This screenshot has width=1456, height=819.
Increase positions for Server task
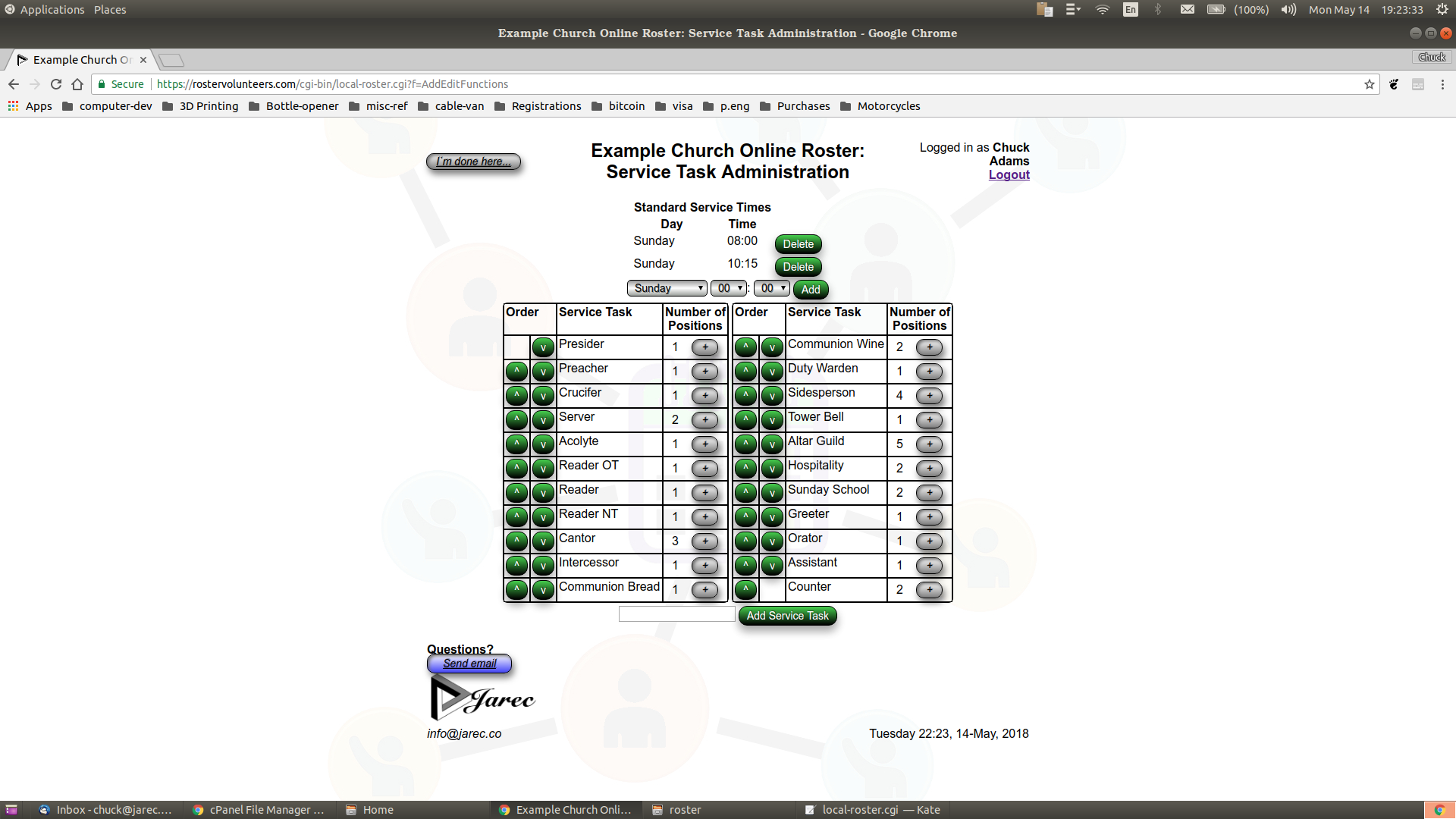(x=704, y=420)
